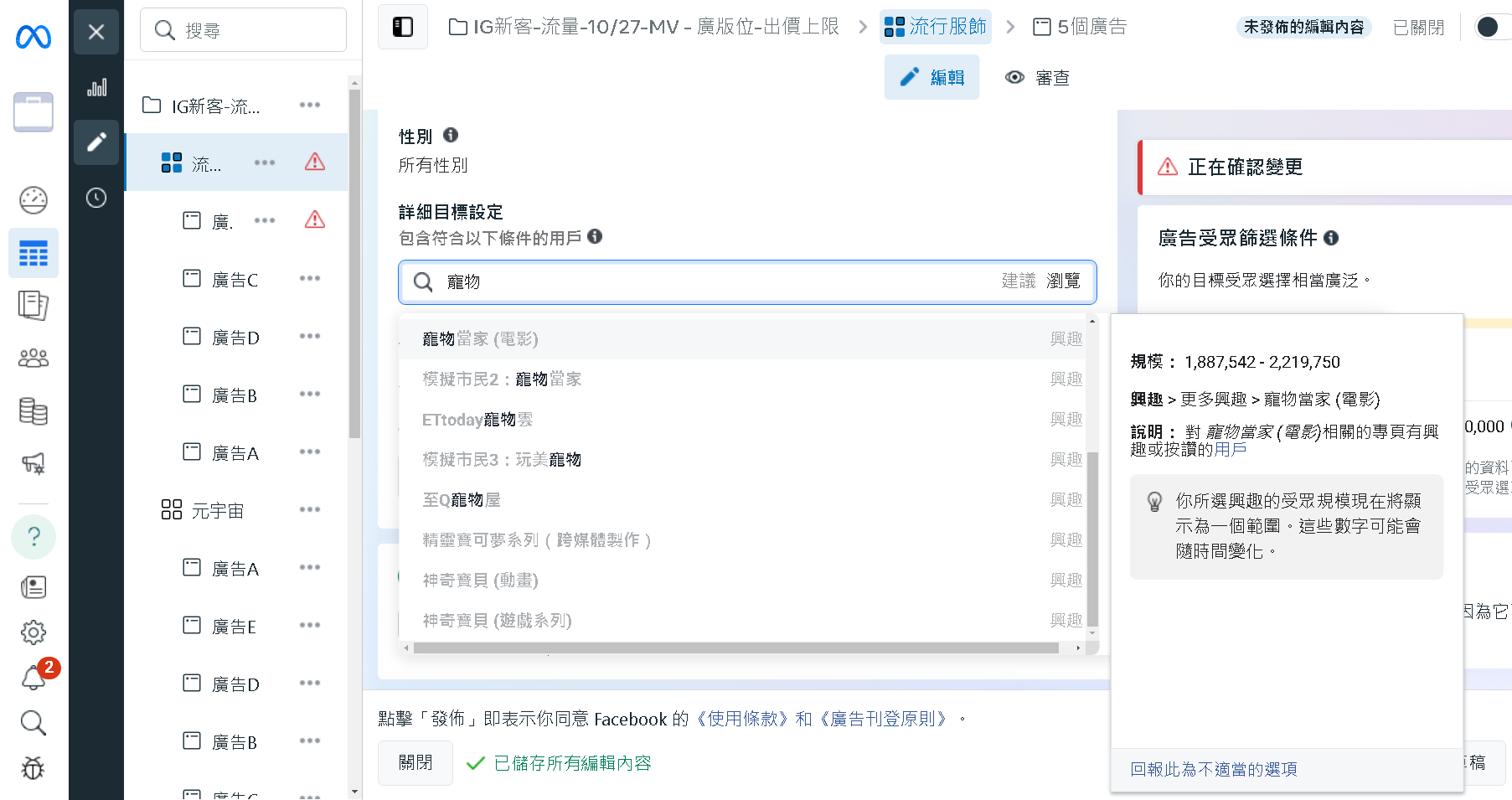Click info icon beside 包含符合以下條件的用戶

pos(595,236)
